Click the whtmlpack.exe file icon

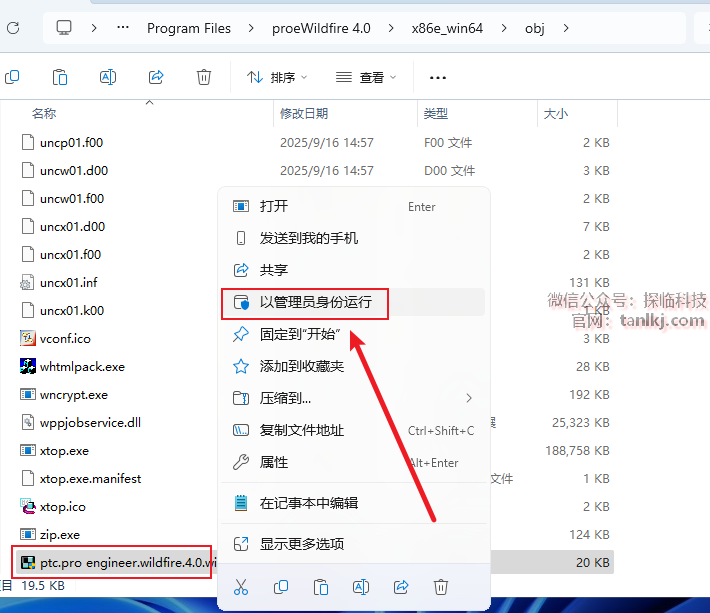[28, 366]
